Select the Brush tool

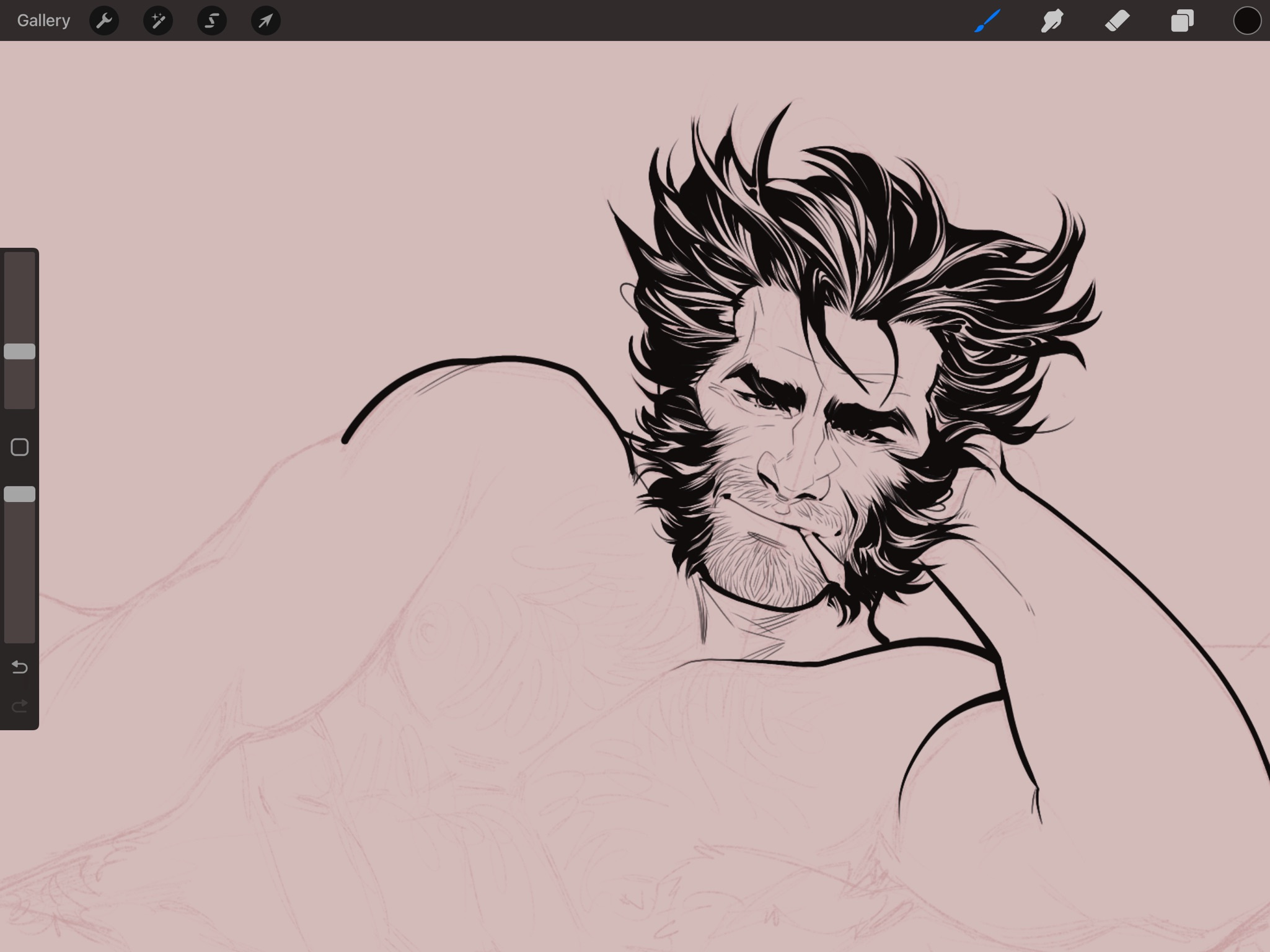pyautogui.click(x=987, y=20)
